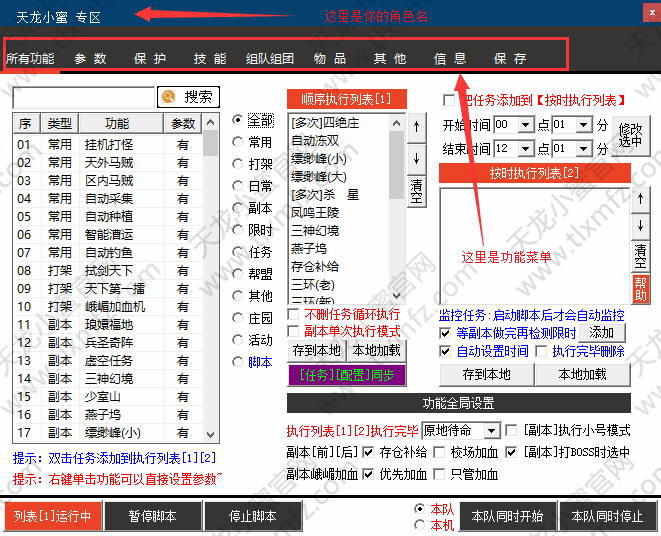Switch to the 组队组团 menu tab
The image size is (661, 536).
pos(270,59)
